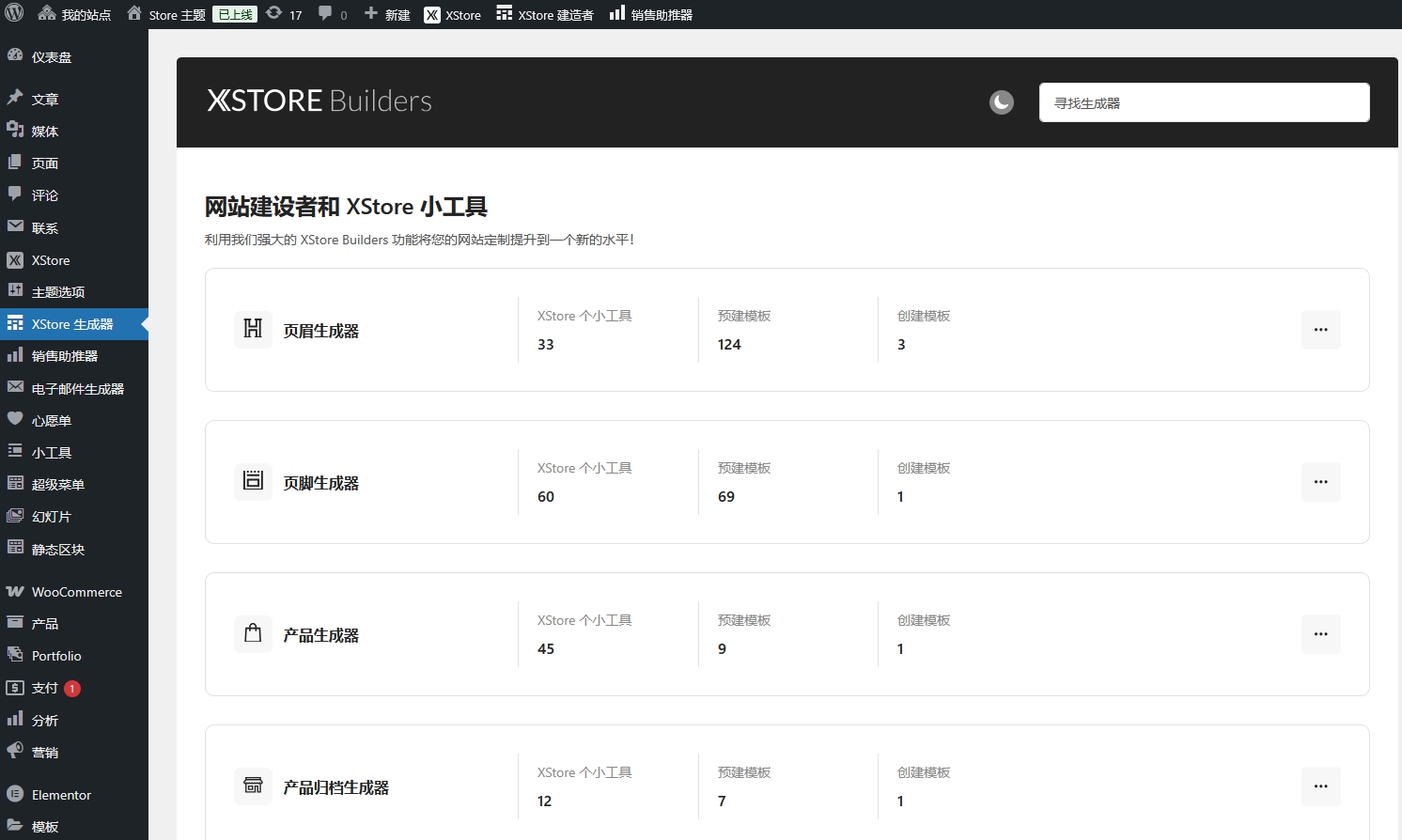Open Elementor in sidebar
The image size is (1402, 840).
tap(74, 795)
